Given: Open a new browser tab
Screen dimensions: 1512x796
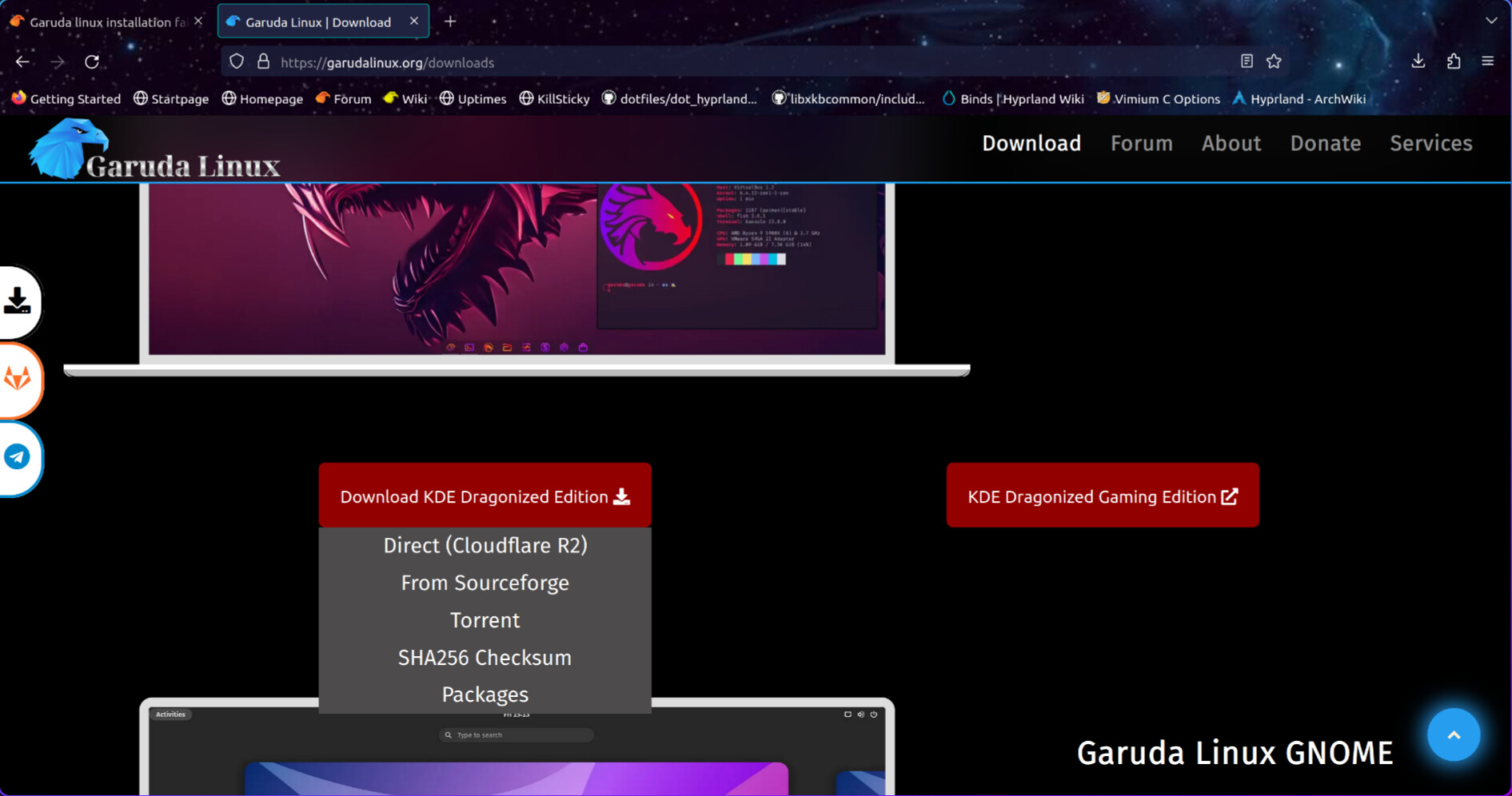Looking at the screenshot, I should click(450, 22).
